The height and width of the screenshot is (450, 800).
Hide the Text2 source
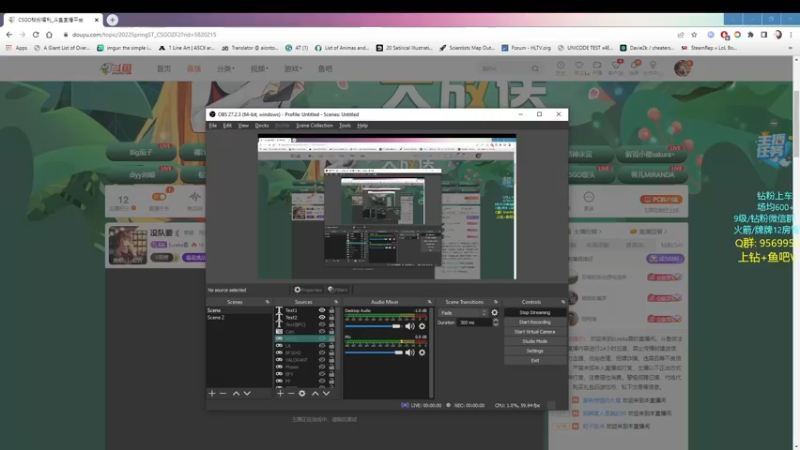[x=322, y=317]
